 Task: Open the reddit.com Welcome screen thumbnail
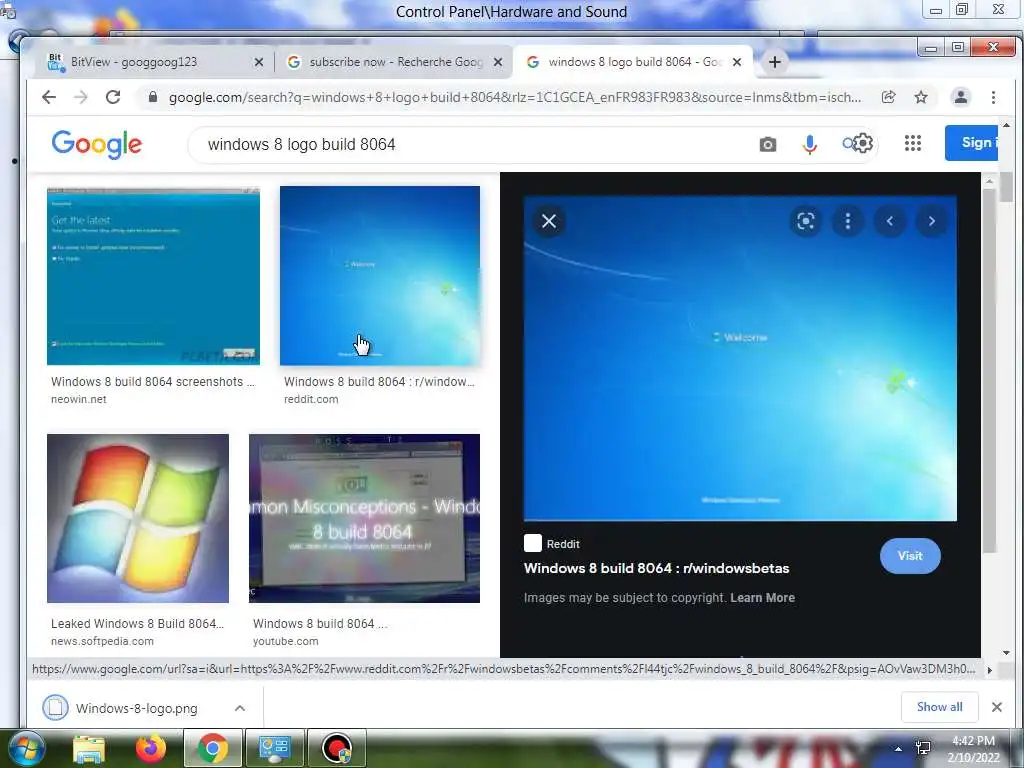point(379,276)
